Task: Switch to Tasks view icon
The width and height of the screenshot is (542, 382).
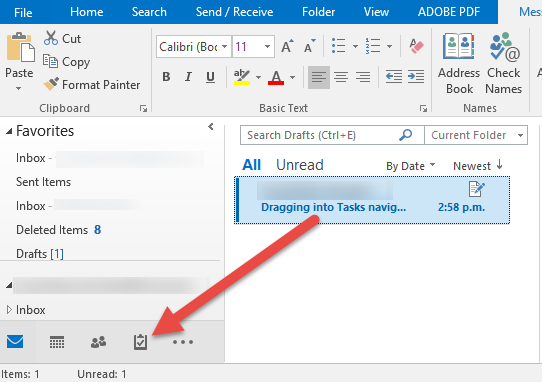Action: pyautogui.click(x=140, y=342)
